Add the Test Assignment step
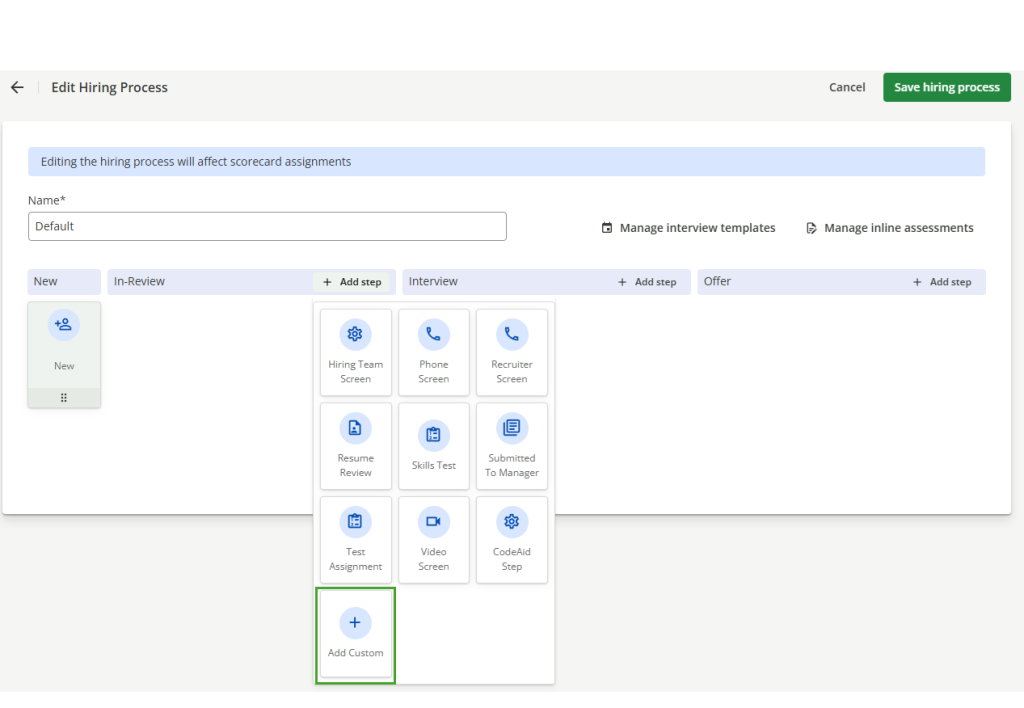1024x708 pixels. [x=355, y=539]
